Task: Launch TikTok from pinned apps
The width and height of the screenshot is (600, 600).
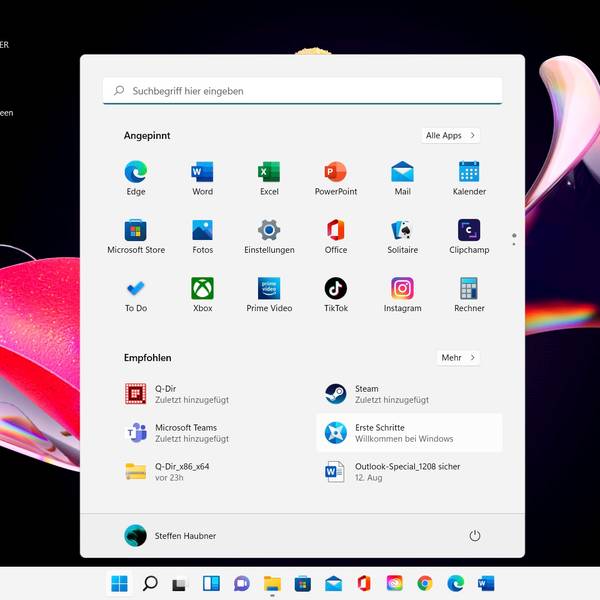Action: pos(336,294)
